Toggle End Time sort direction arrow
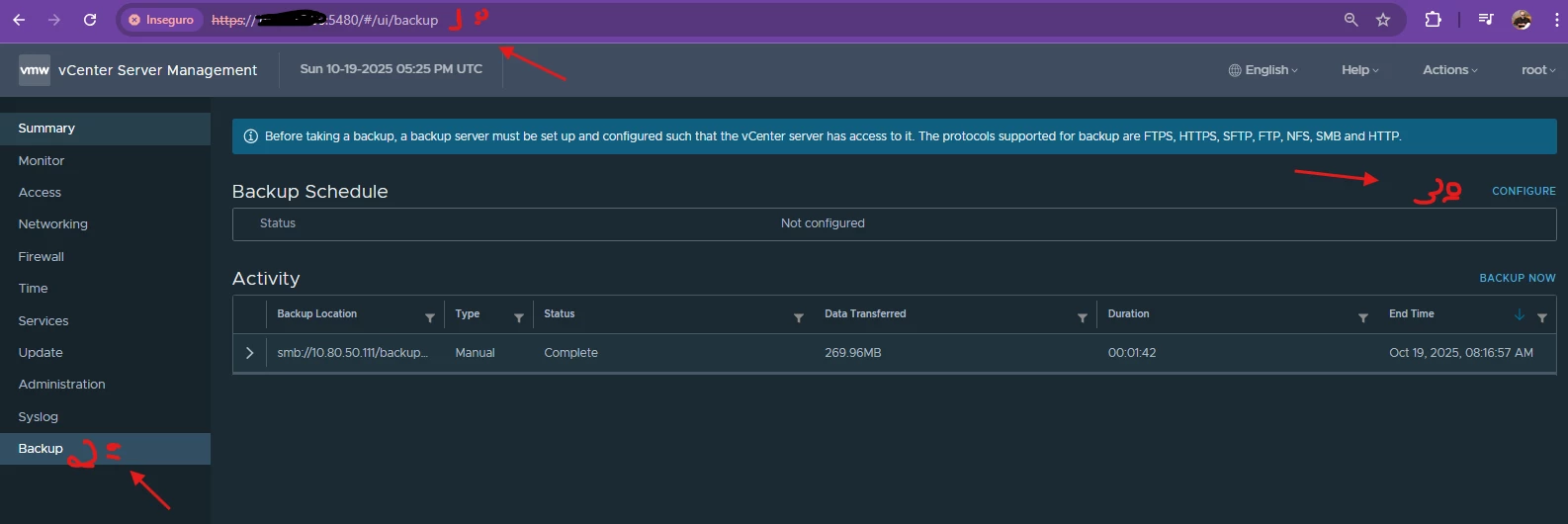This screenshot has width=1568, height=524. pos(1520,314)
